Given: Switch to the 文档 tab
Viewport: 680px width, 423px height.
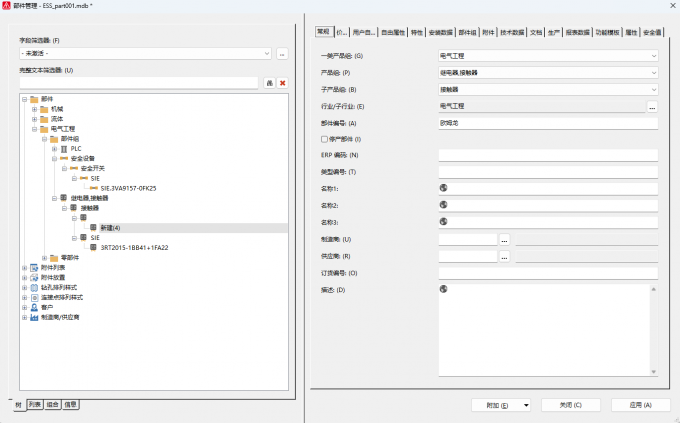Looking at the screenshot, I should (x=536, y=33).
